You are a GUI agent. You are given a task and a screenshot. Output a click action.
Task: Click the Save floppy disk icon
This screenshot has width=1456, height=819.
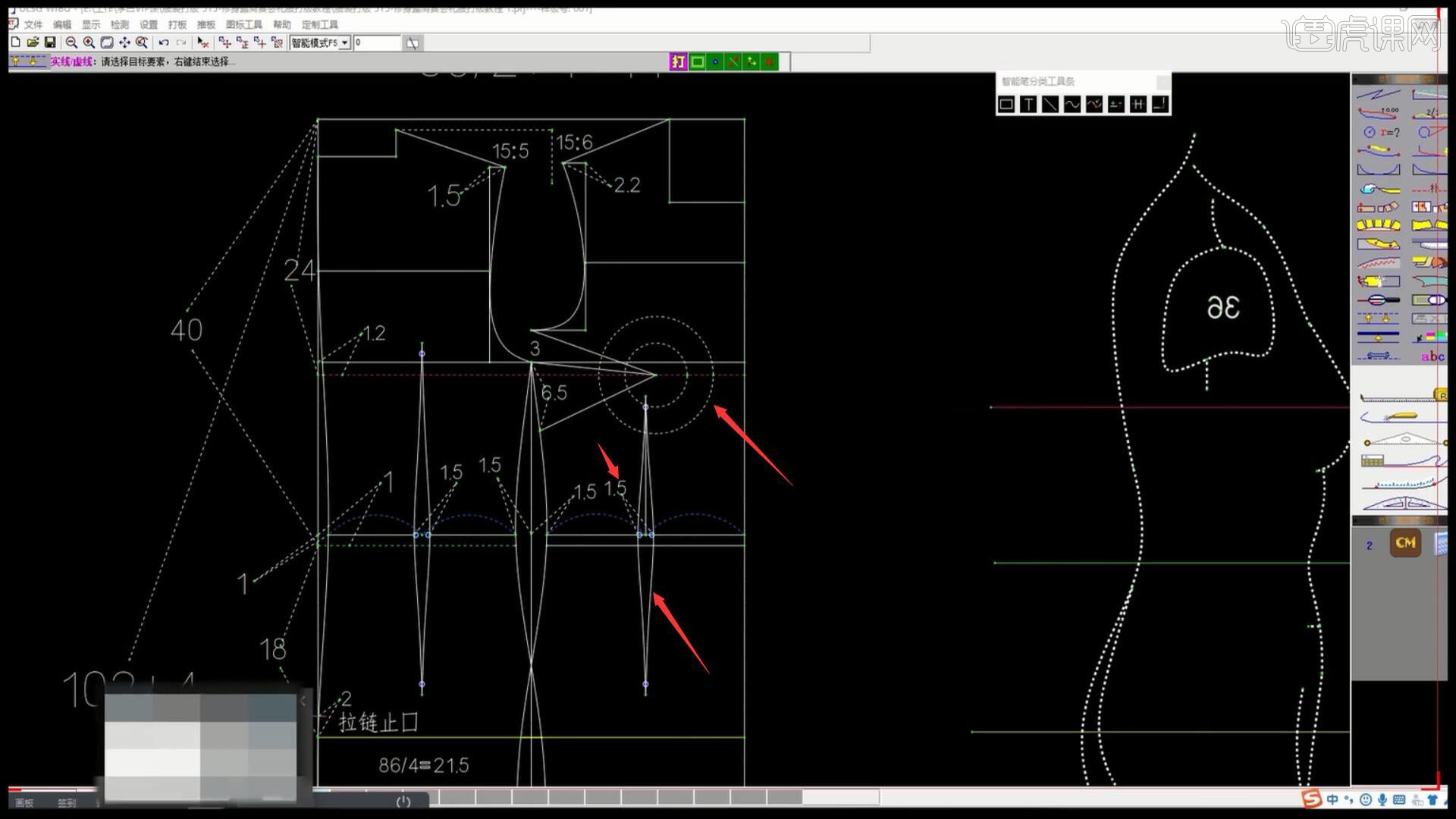[x=50, y=42]
